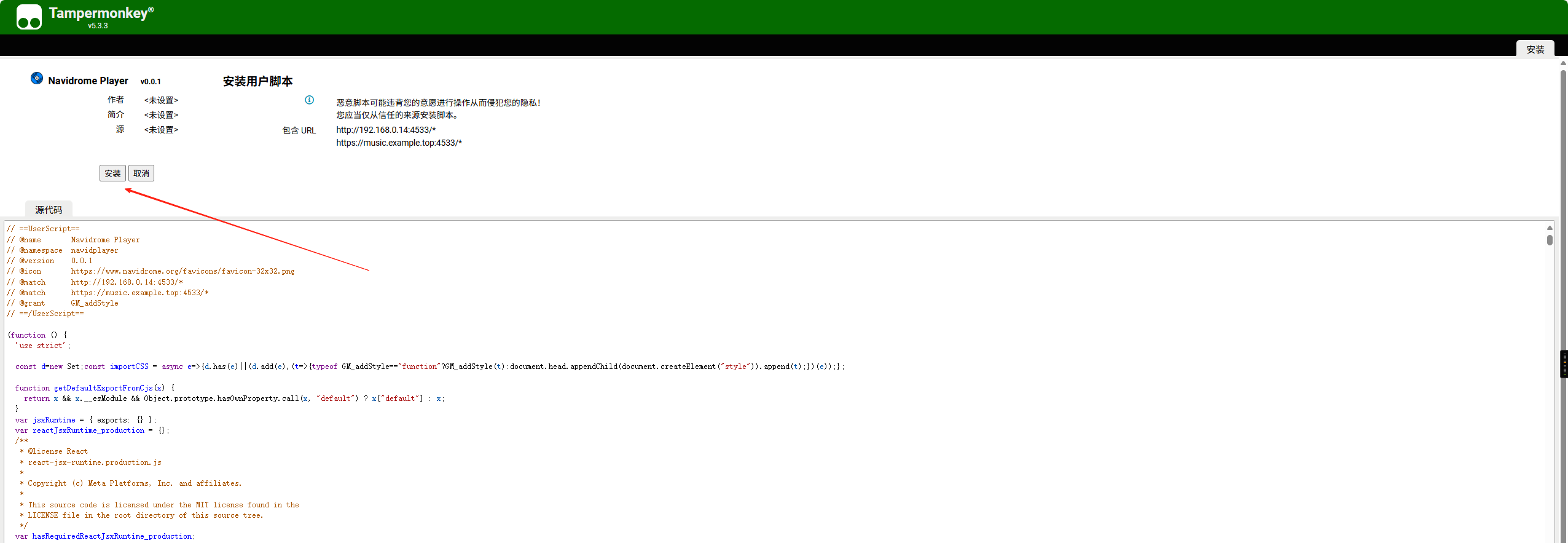
Task: Click the @name Navidrome Player code line
Action: (x=73, y=240)
